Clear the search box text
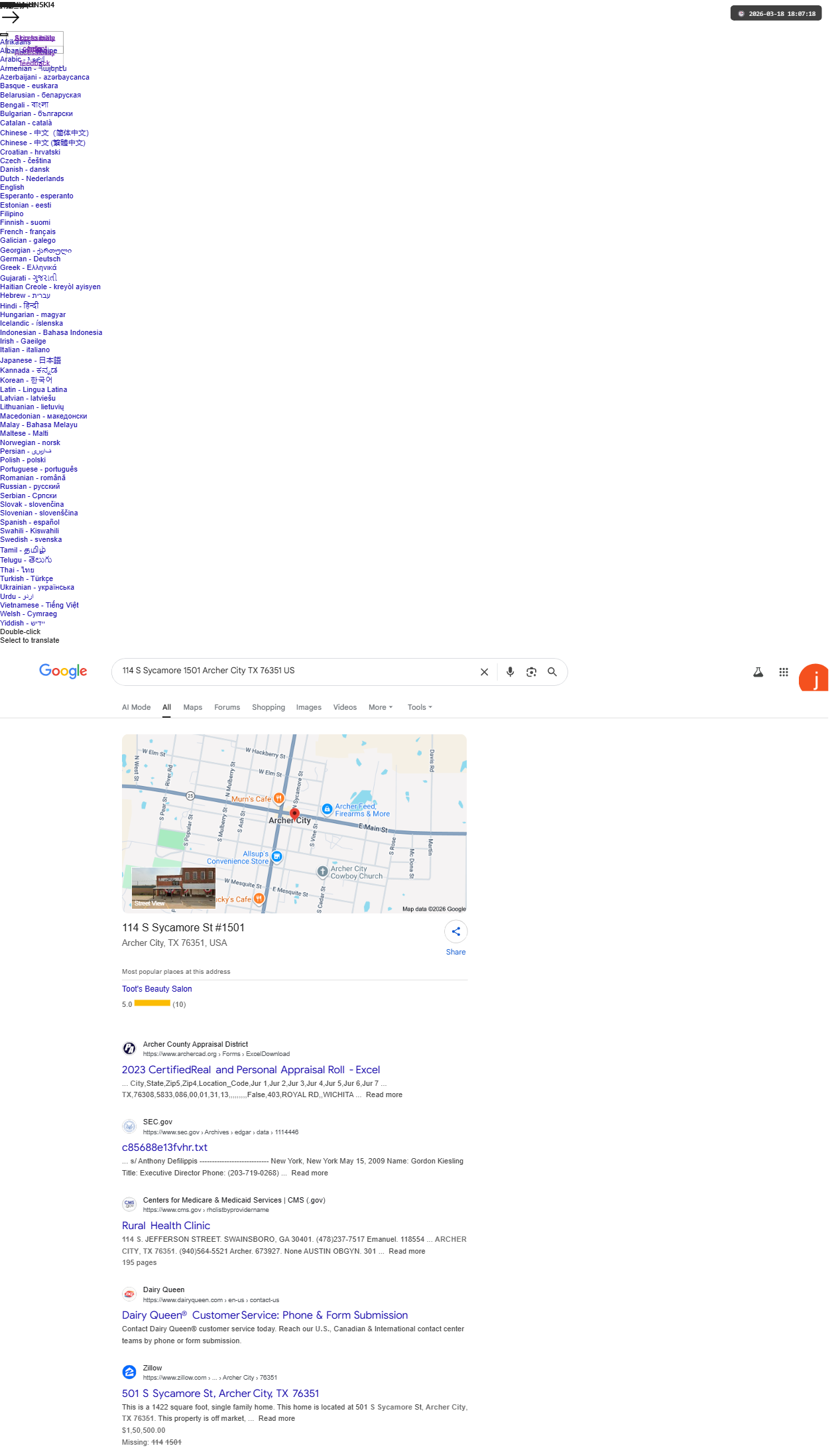This screenshot has width=838, height=1456. click(x=484, y=672)
